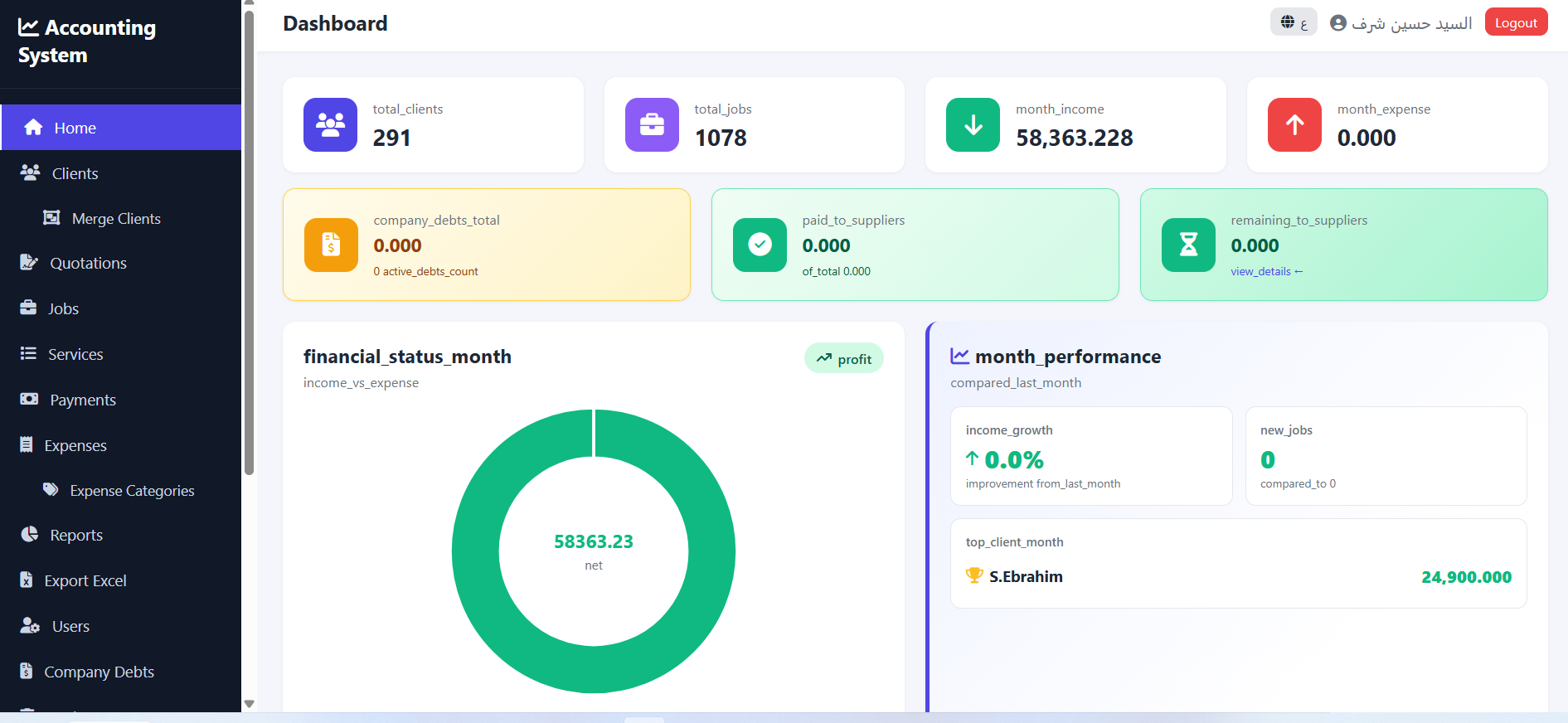Screen dimensions: 1568x723
Task: Go to Company Debts page
Action: (121, 672)
